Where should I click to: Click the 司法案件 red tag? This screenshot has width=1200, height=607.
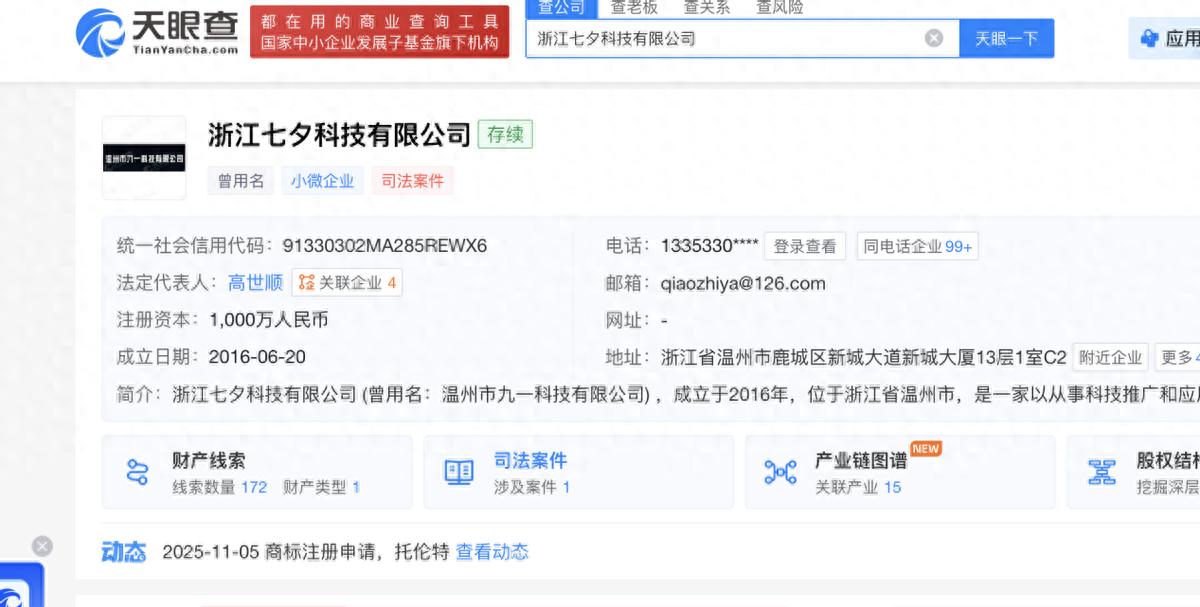tap(412, 181)
